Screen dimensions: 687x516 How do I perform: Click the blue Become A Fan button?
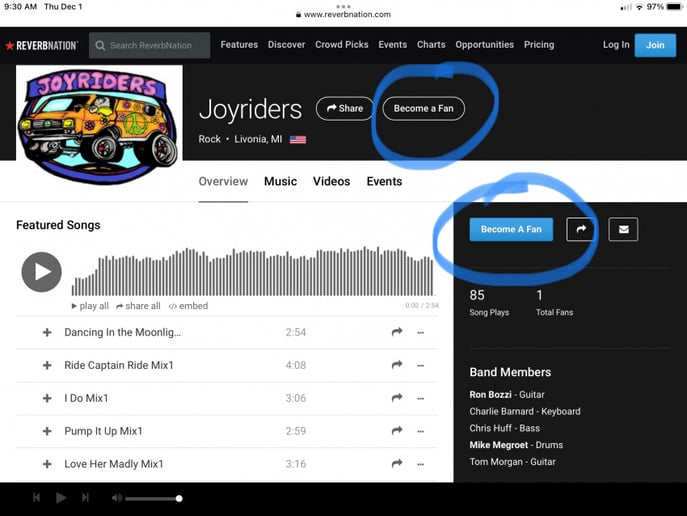point(511,229)
